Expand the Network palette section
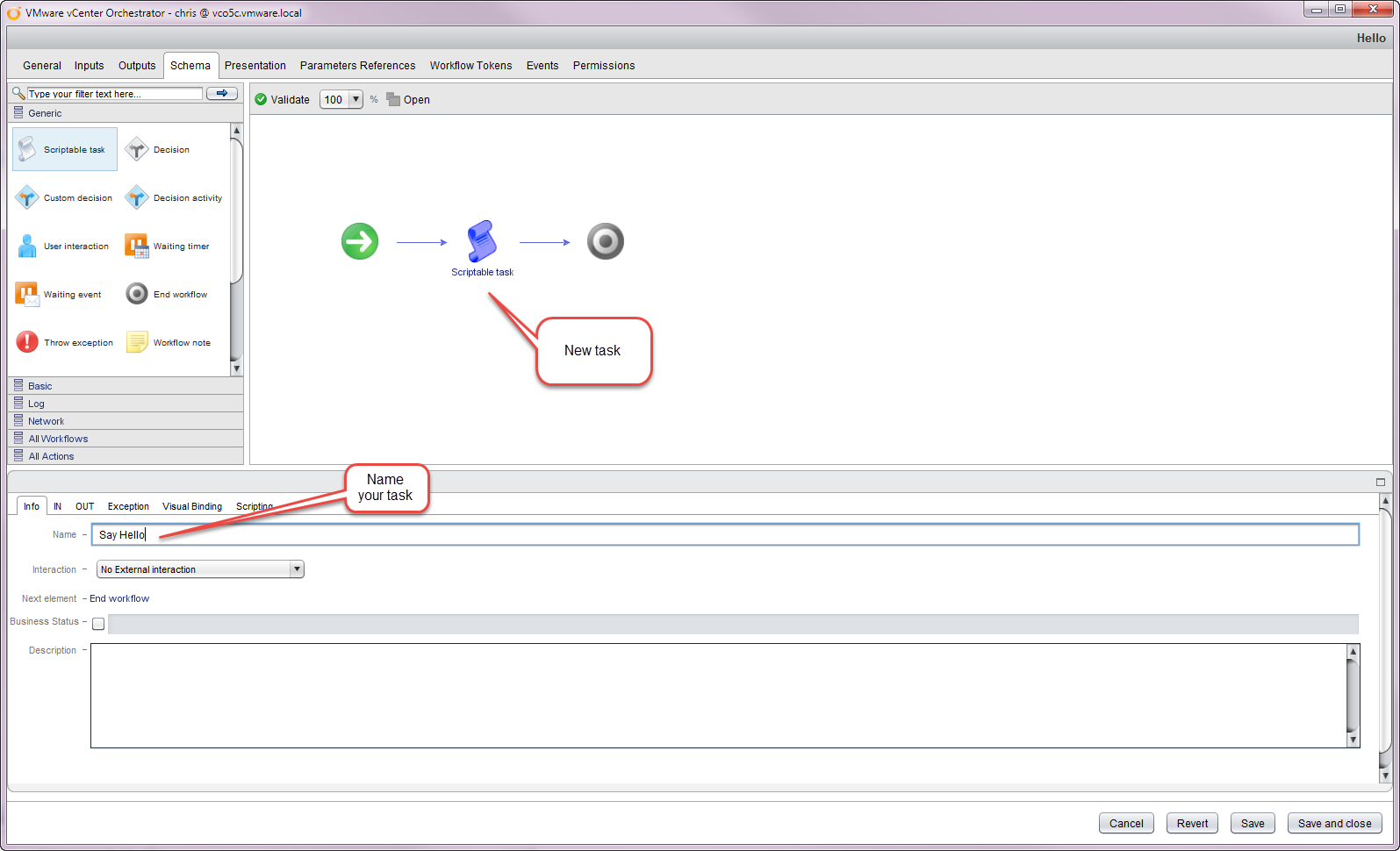This screenshot has width=1400, height=851. coord(46,421)
